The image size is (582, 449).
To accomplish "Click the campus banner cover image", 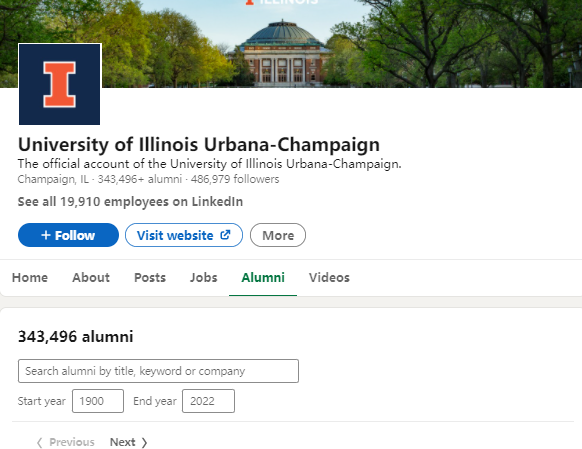I will (x=334, y=43).
